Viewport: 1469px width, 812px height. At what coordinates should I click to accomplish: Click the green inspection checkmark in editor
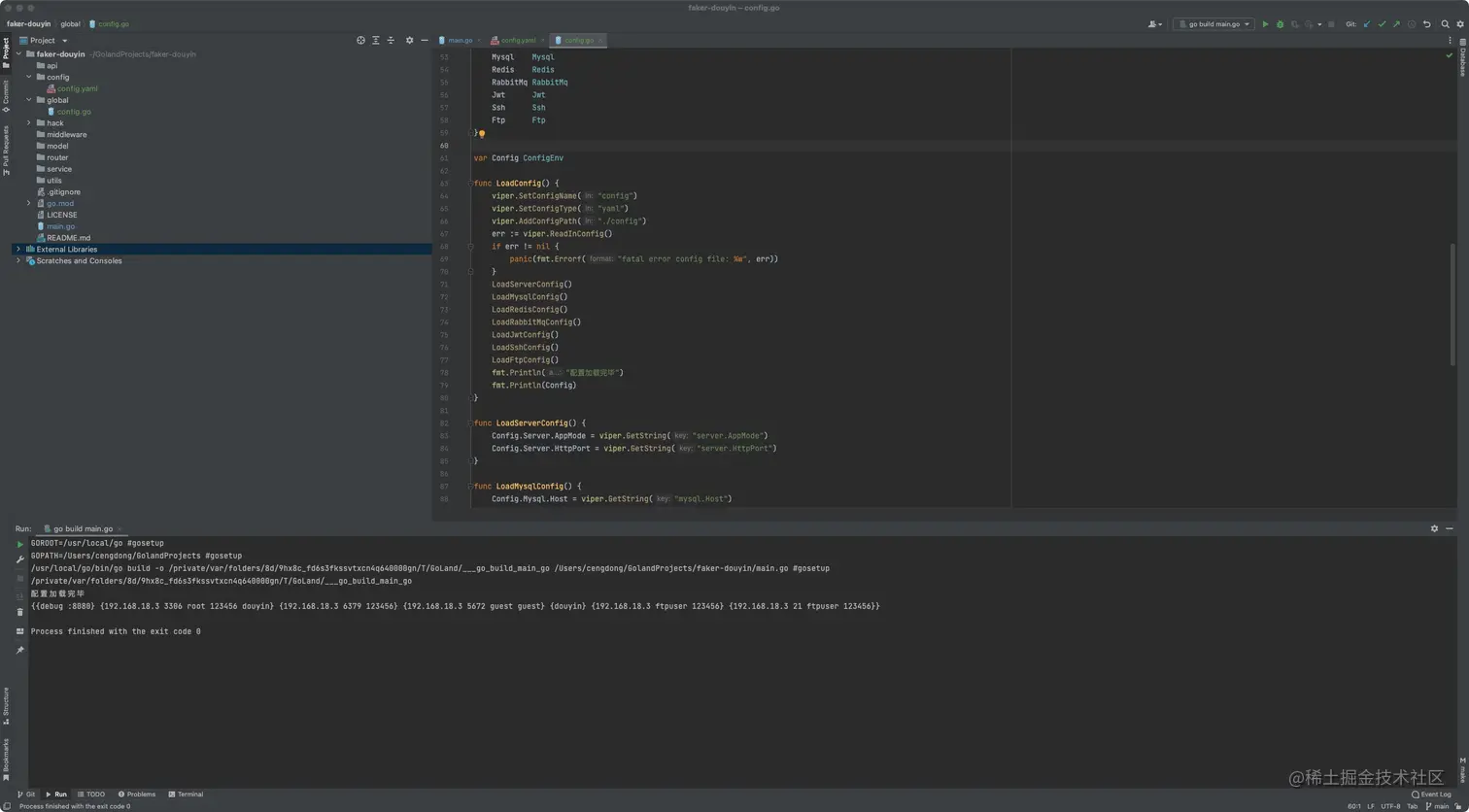click(x=1450, y=56)
